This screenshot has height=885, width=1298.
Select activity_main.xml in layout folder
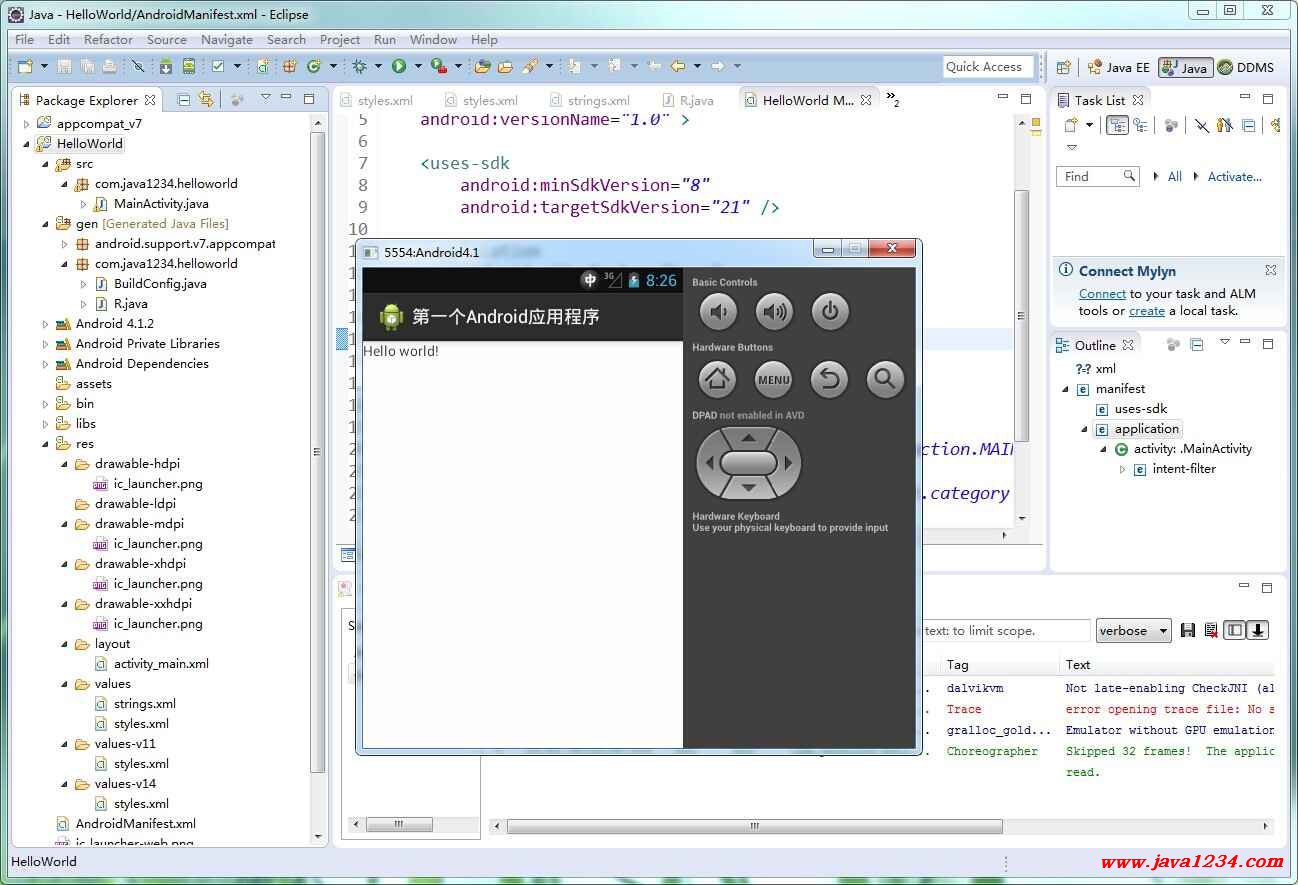pyautogui.click(x=151, y=664)
